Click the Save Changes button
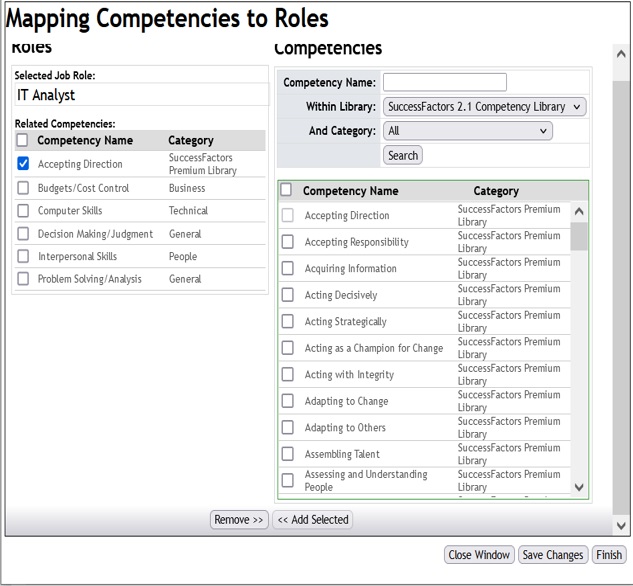 click(x=553, y=555)
